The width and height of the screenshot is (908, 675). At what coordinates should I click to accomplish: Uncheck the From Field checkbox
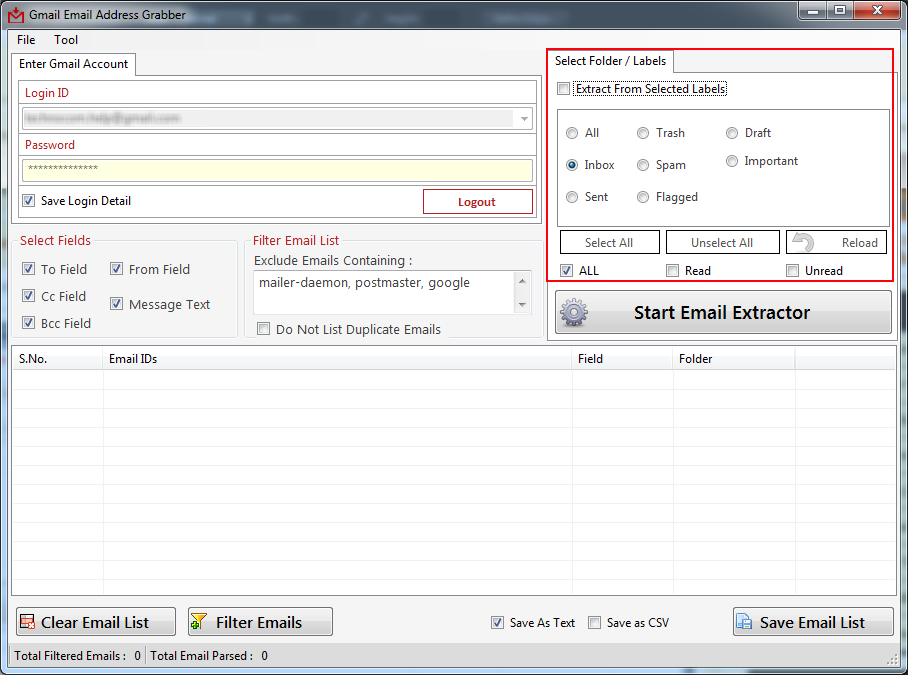[116, 269]
